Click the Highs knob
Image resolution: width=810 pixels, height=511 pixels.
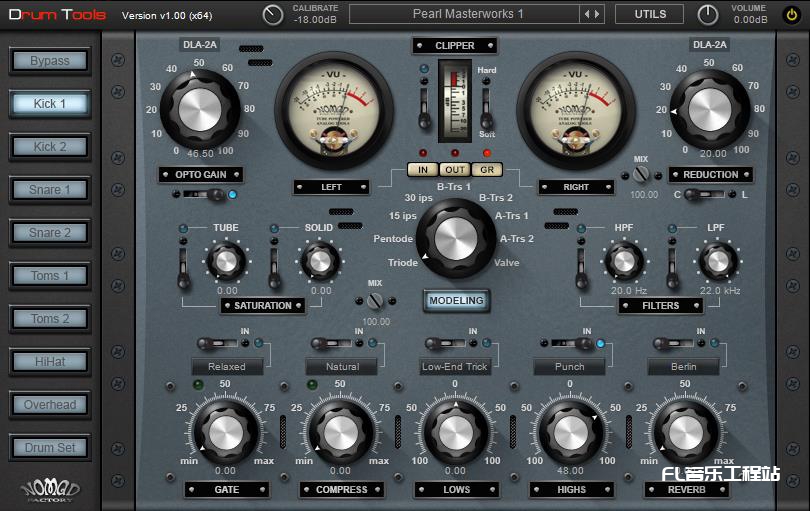(x=571, y=432)
